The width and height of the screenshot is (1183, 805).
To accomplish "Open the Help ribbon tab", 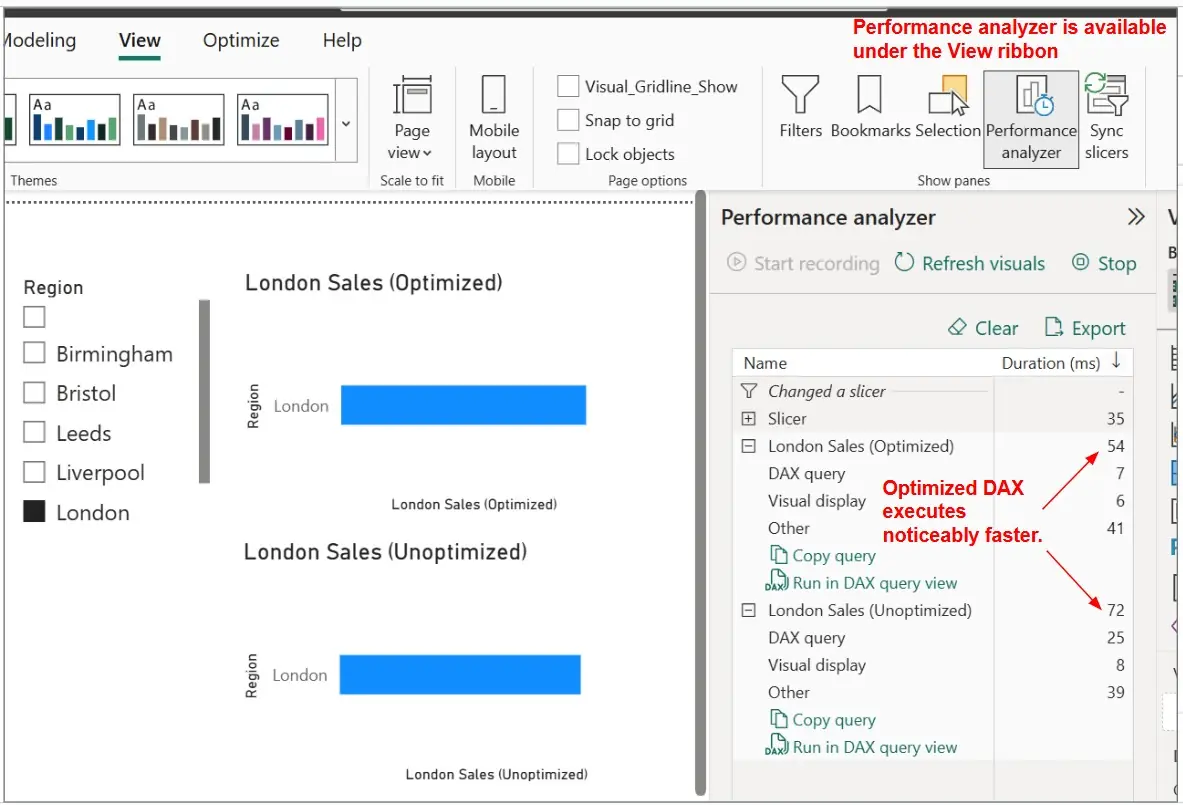I will (x=342, y=41).
